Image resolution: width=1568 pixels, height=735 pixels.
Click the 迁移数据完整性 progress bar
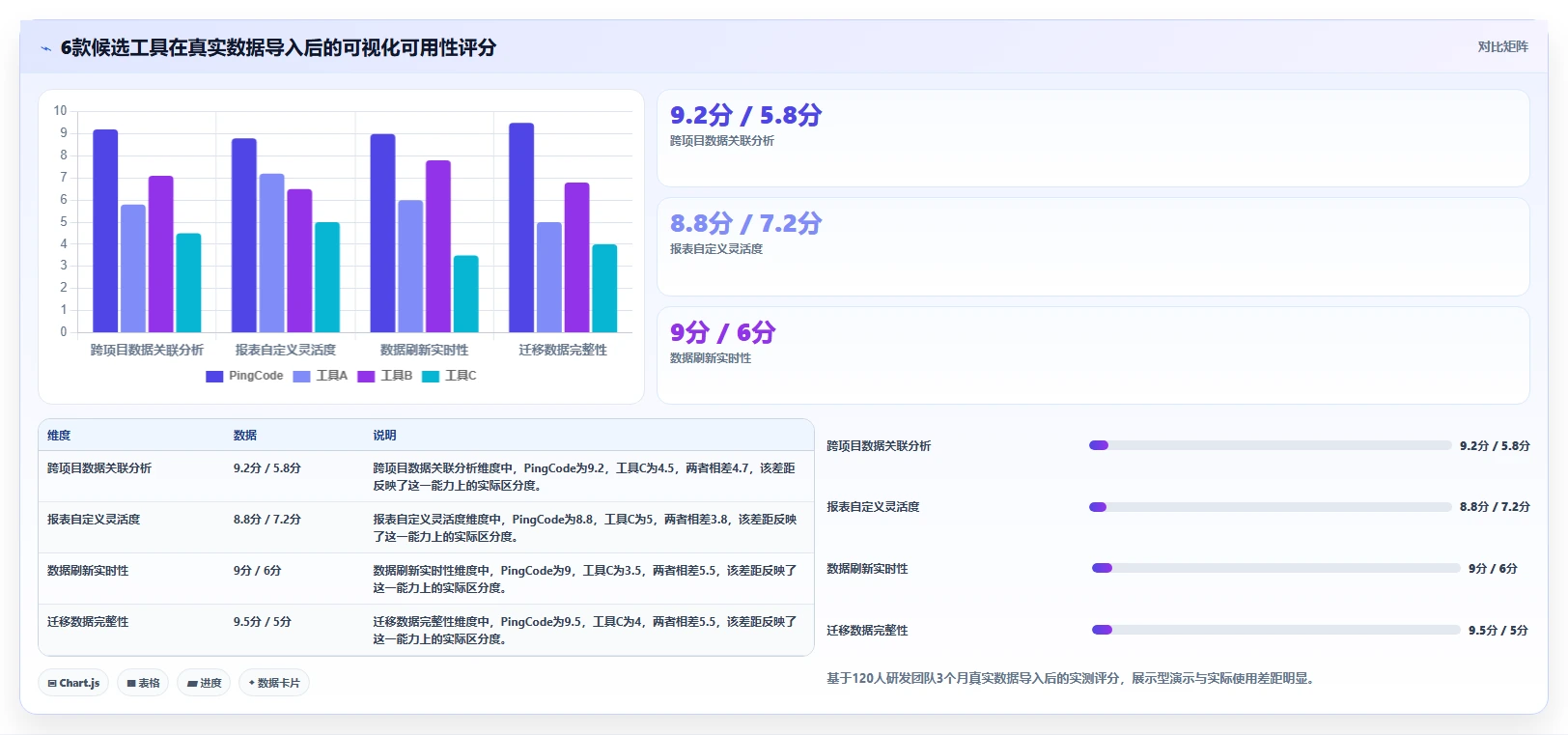(1275, 630)
